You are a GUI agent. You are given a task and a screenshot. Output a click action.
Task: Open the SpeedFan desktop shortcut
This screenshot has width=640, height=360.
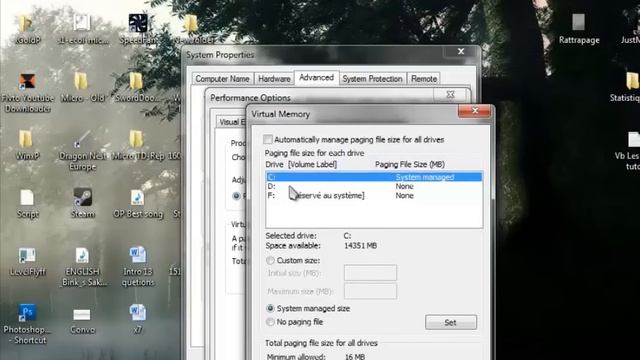coord(138,23)
